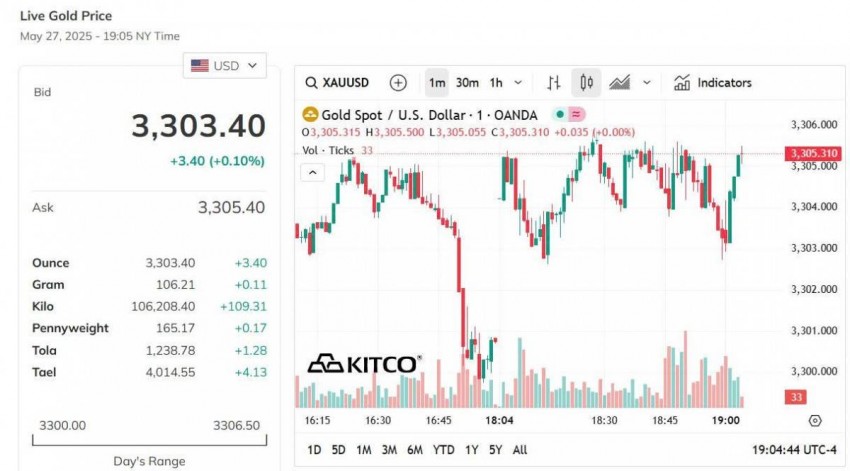
Task: Select the 5D date range
Action: coord(338,450)
